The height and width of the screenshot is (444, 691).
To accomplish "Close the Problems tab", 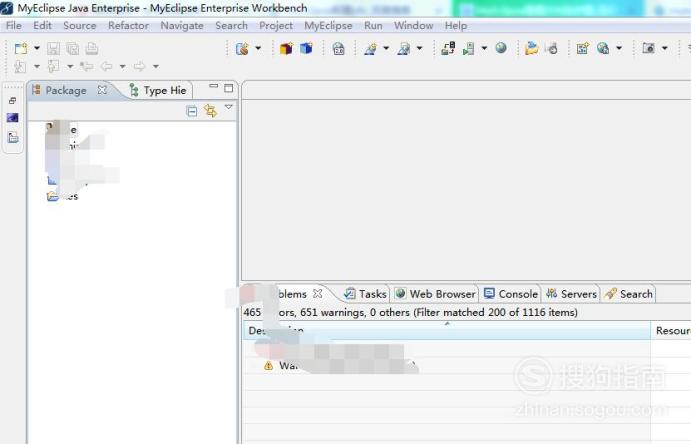I will coord(317,293).
